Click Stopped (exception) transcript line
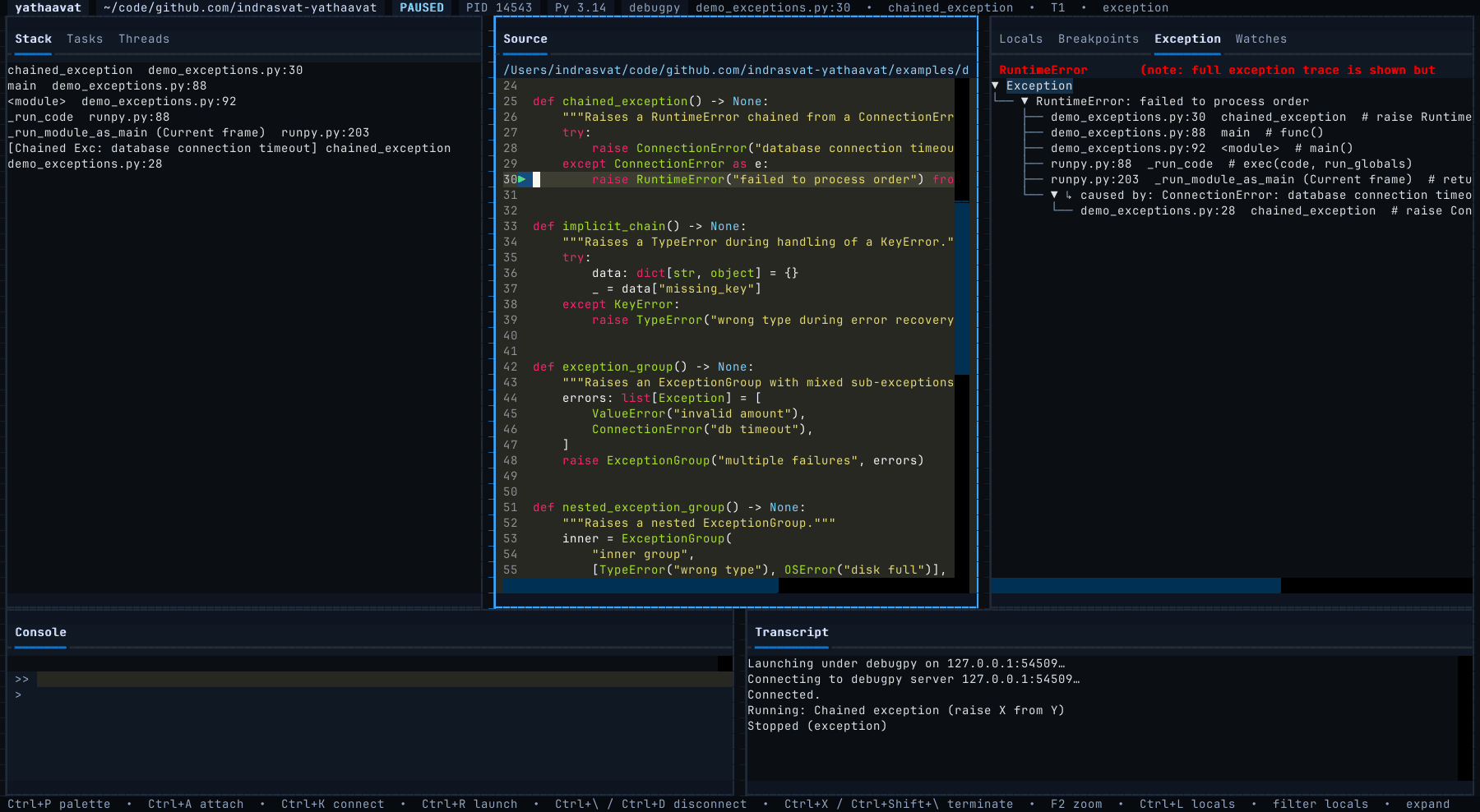 pyautogui.click(x=817, y=726)
